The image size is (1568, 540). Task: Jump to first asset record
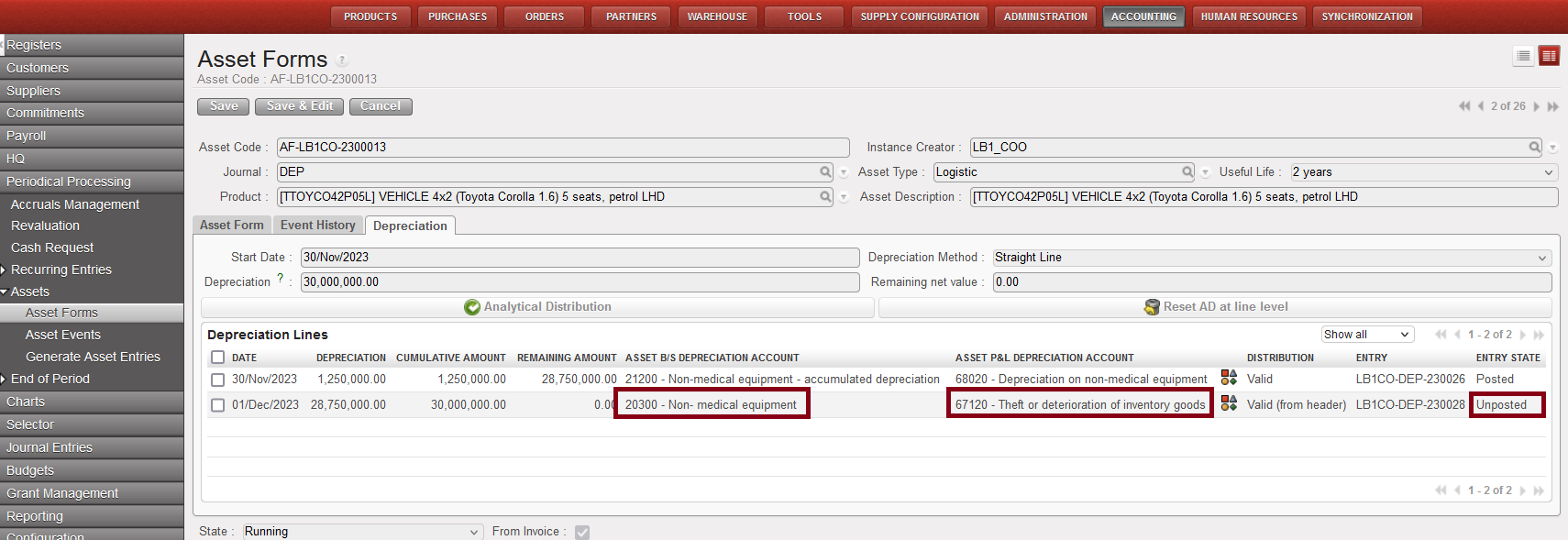[x=1463, y=106]
